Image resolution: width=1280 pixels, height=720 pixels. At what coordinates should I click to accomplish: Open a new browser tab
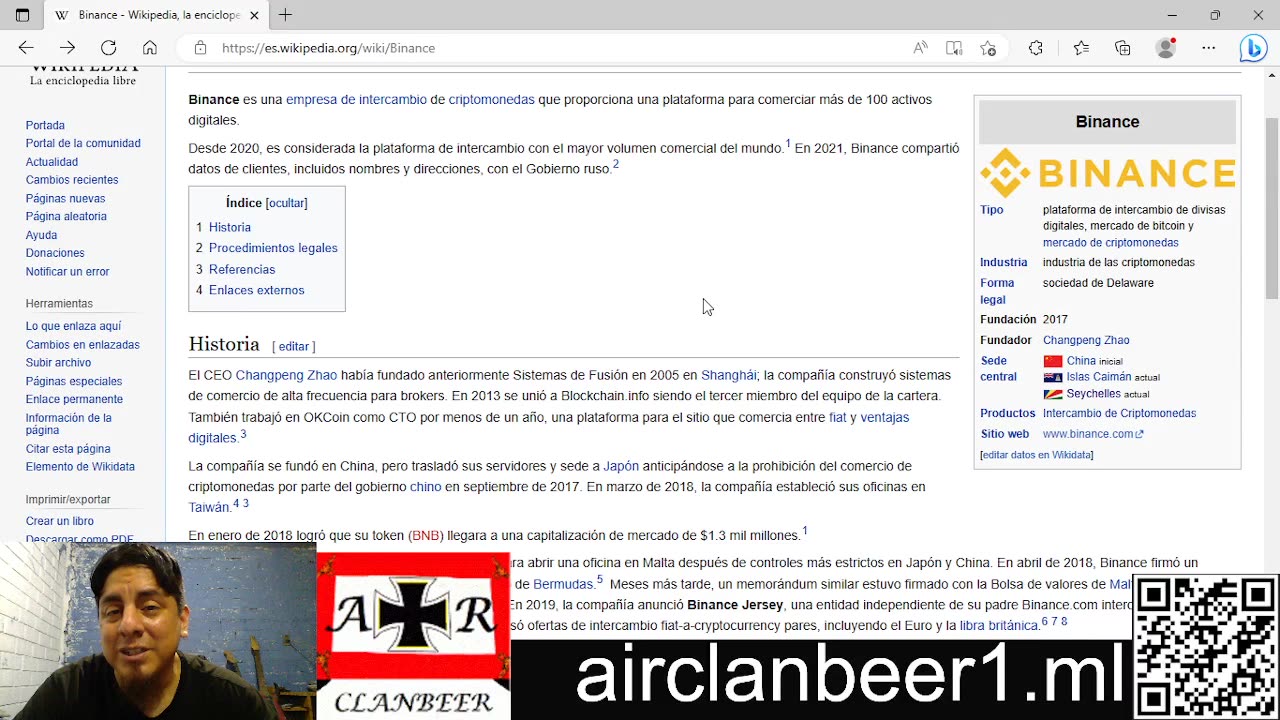(x=285, y=15)
